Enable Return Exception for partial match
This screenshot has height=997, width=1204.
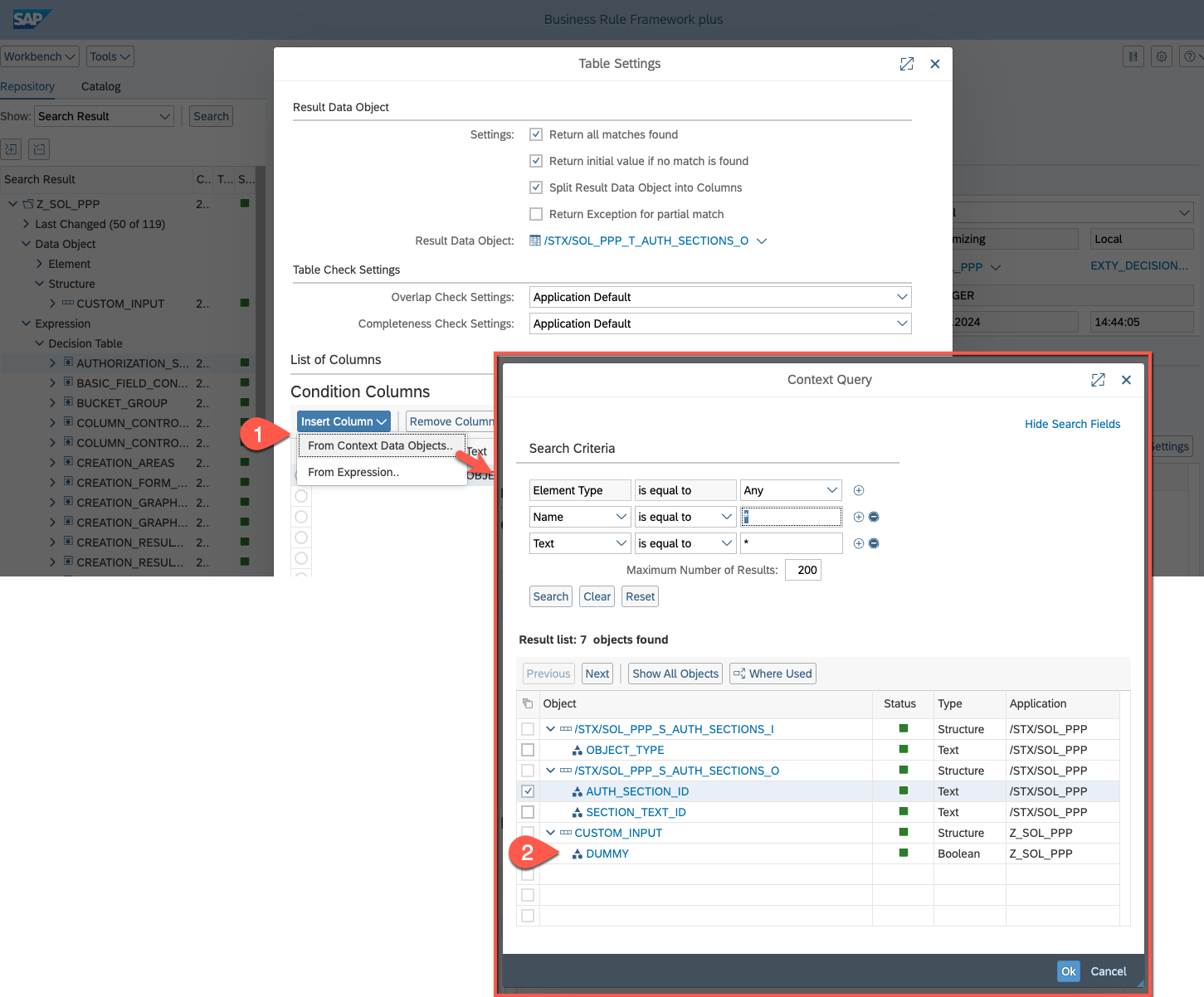tap(536, 214)
